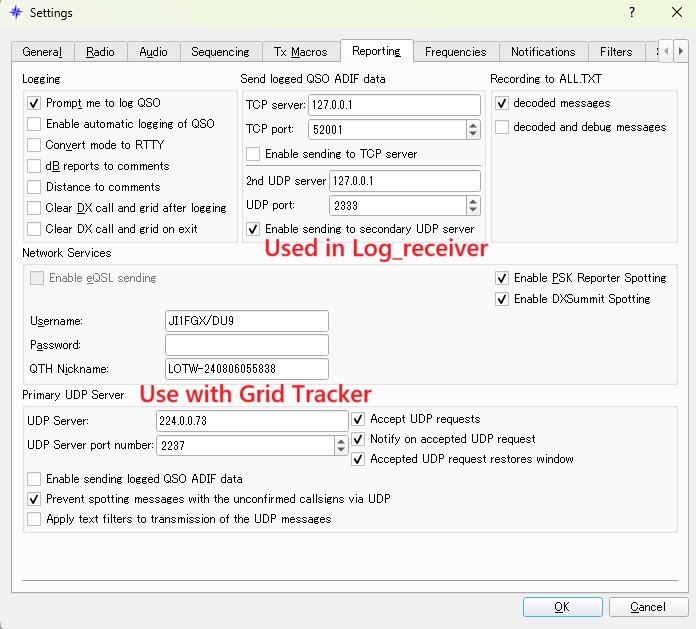Screen dimensions: 696x629
Task: Increase UDP Server port number spinner
Action: (340, 440)
